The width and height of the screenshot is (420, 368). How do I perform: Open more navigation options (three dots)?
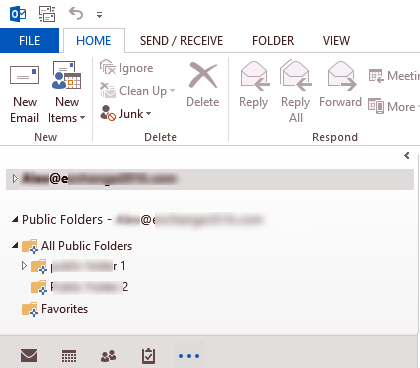pyautogui.click(x=189, y=356)
